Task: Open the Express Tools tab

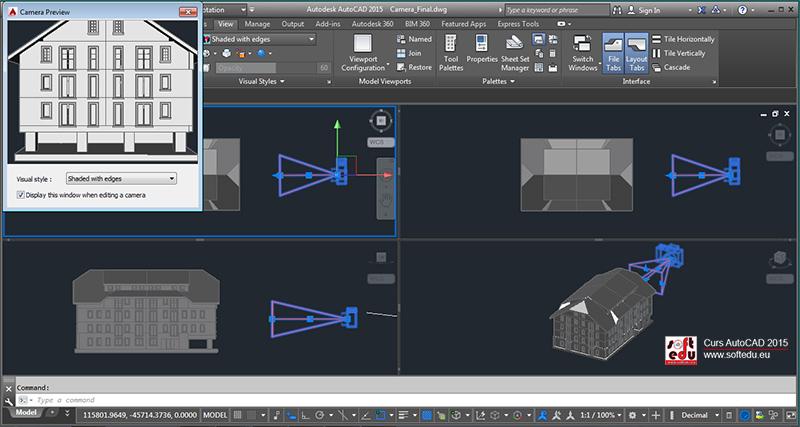Action: (x=518, y=24)
